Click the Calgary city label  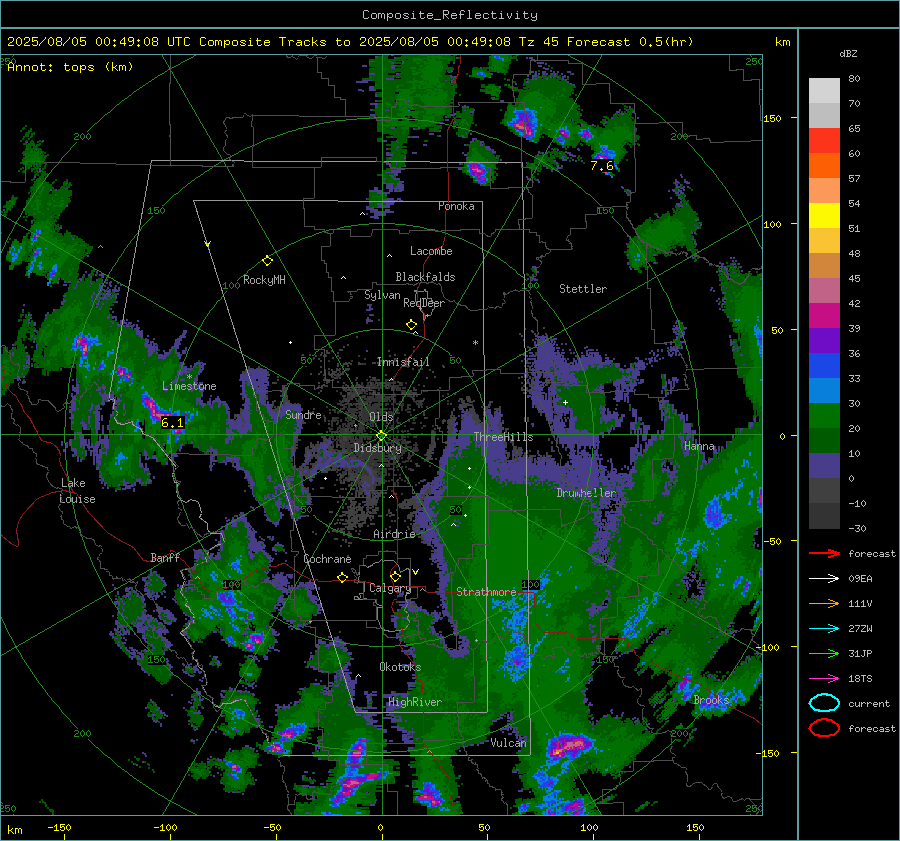click(x=390, y=588)
